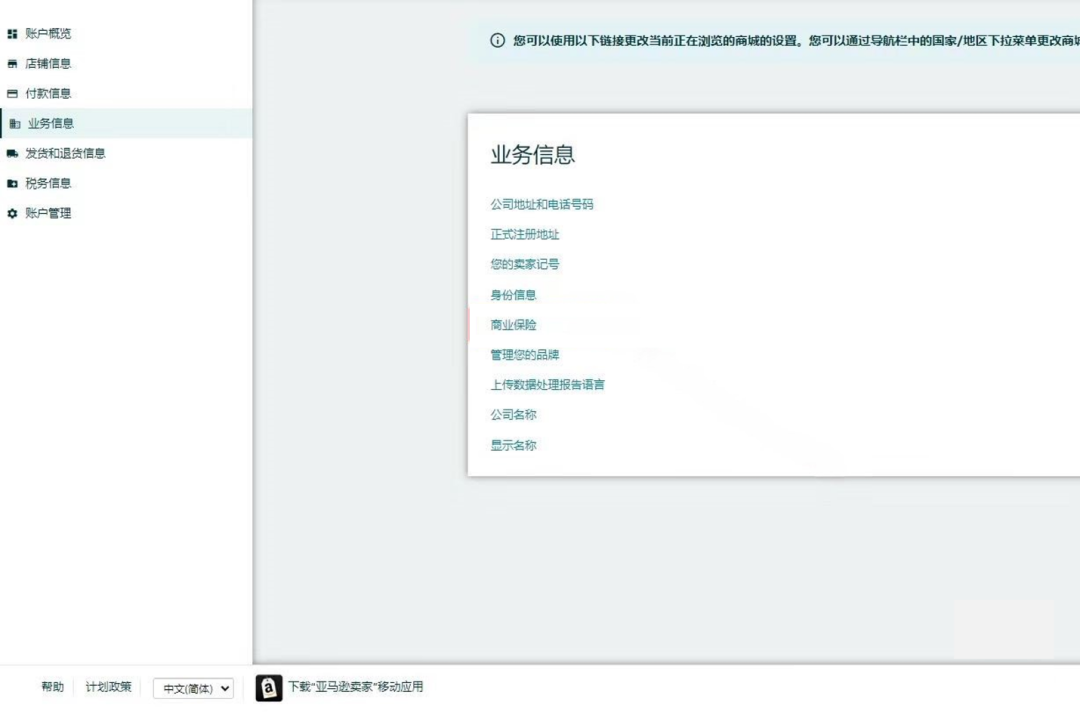Screen dimensions: 1080x720
Task: Click the 付款信息 payment card icon
Action: pyautogui.click(x=11, y=93)
